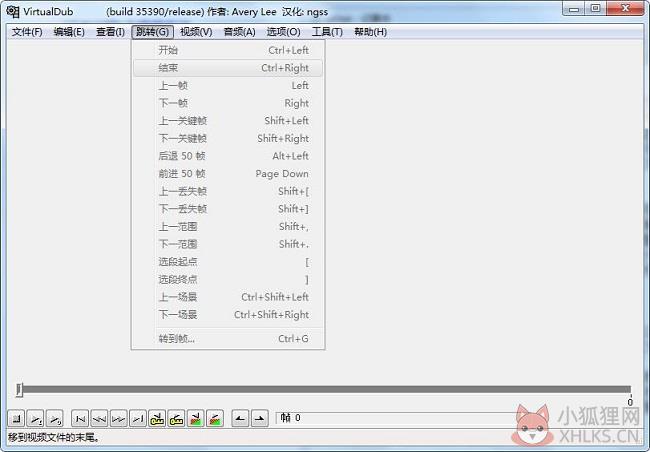Click the Stop playback button

point(16,419)
